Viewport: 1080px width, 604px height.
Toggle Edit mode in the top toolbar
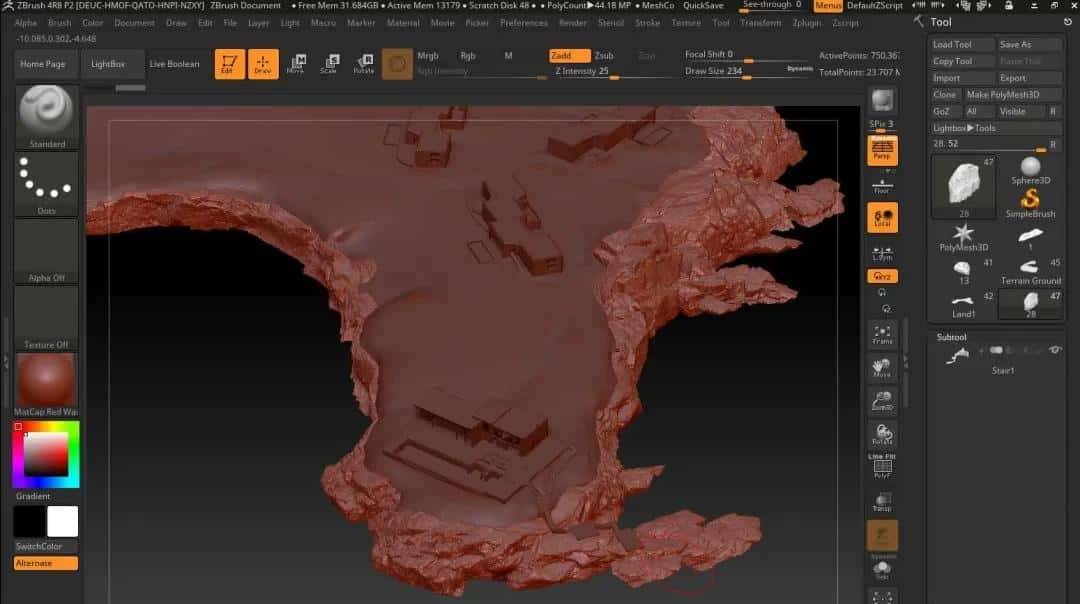[x=228, y=63]
